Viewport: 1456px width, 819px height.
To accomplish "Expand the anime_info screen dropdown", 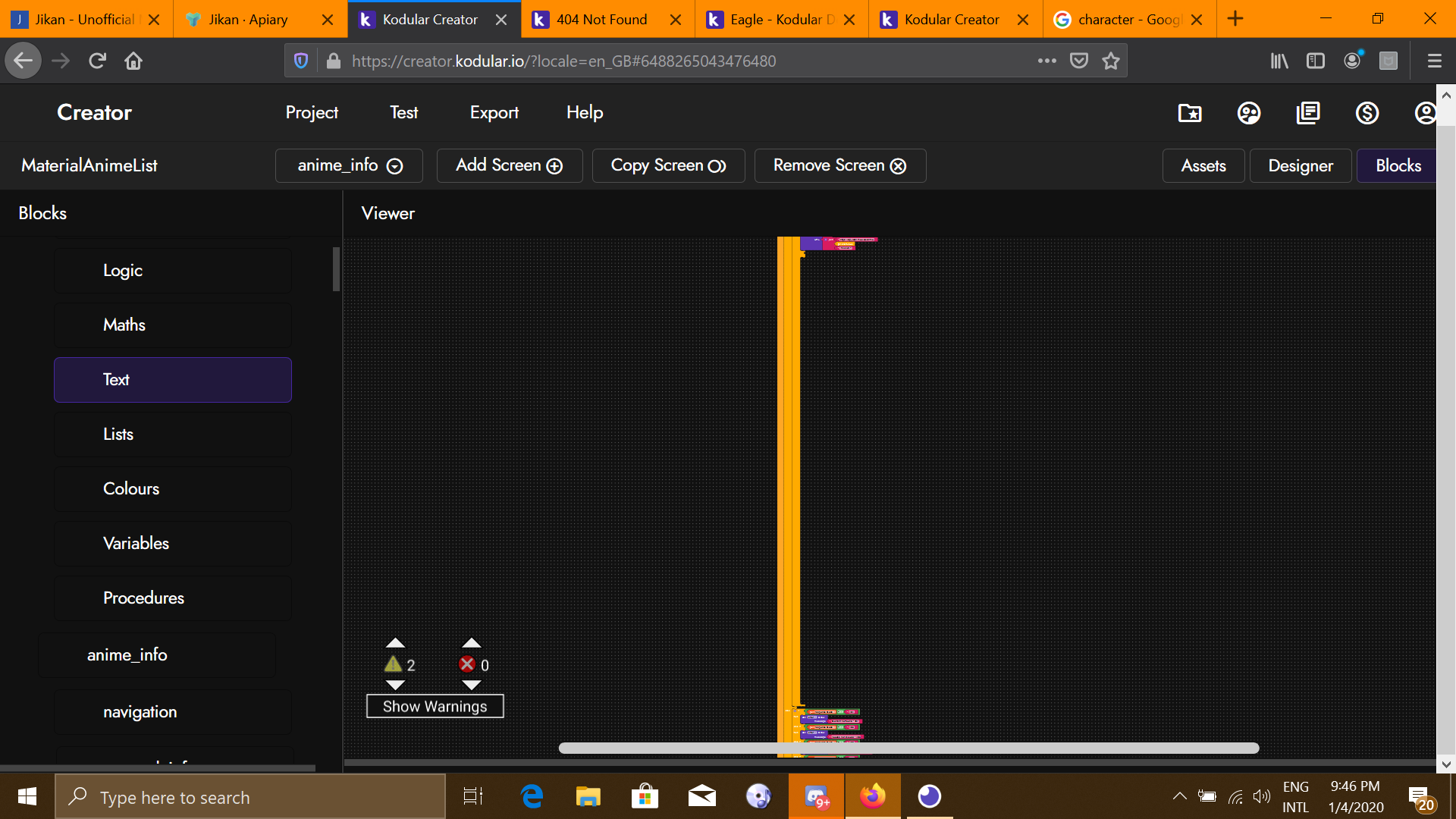I will (x=349, y=165).
